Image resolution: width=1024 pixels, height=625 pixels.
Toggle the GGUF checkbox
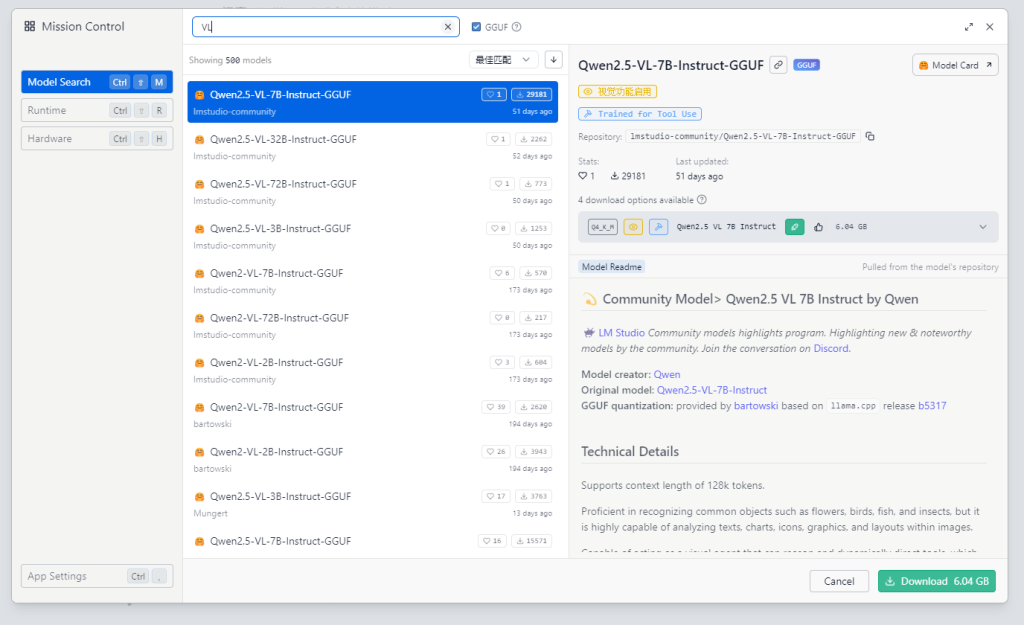click(476, 27)
